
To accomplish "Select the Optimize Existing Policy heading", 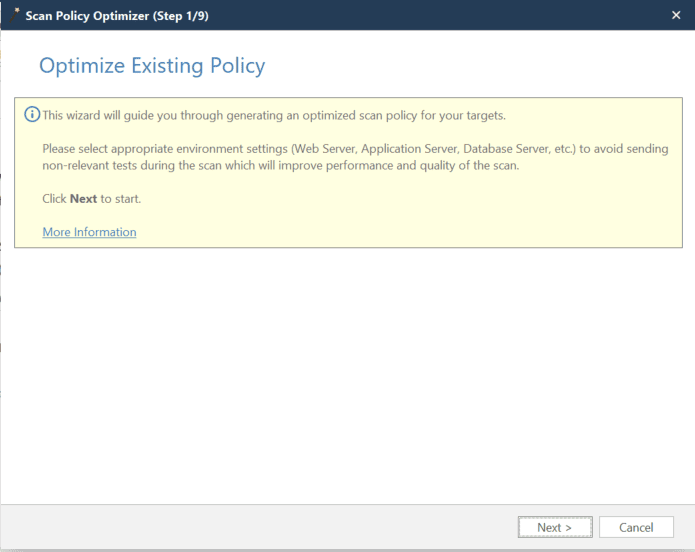I will pos(152,67).
